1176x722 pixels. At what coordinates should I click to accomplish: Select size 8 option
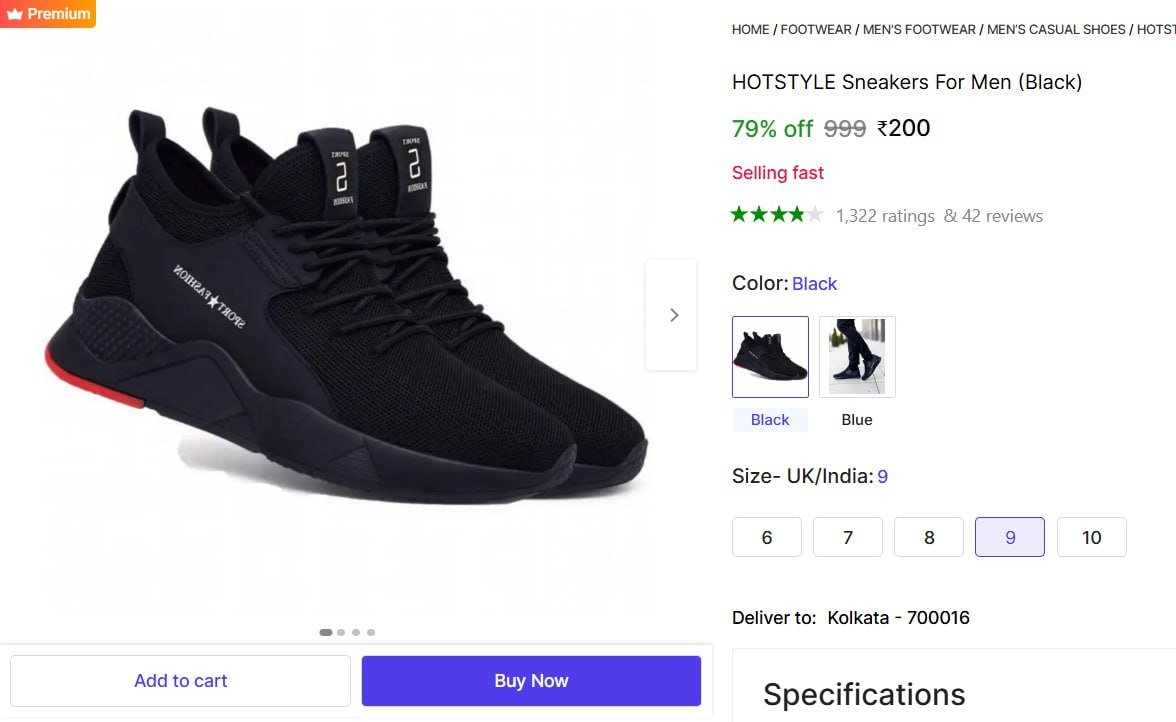click(x=929, y=537)
